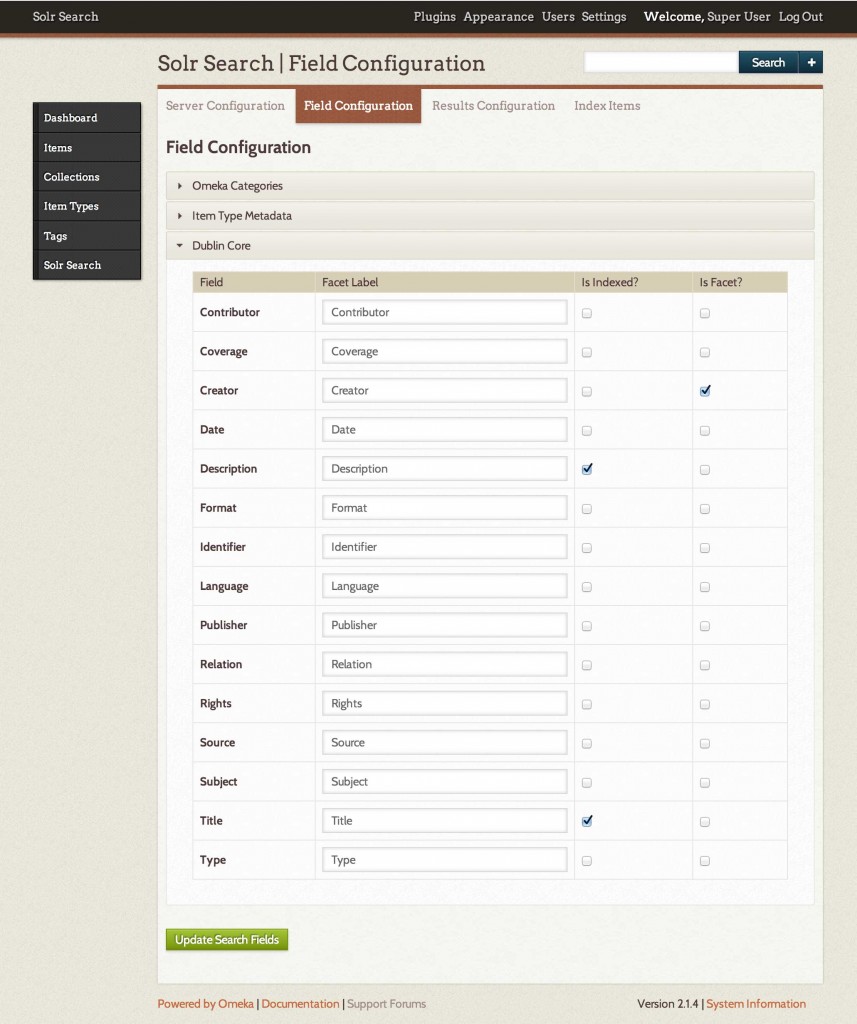The image size is (857, 1024).
Task: Switch to the Server Configuration tab
Action: tap(225, 106)
